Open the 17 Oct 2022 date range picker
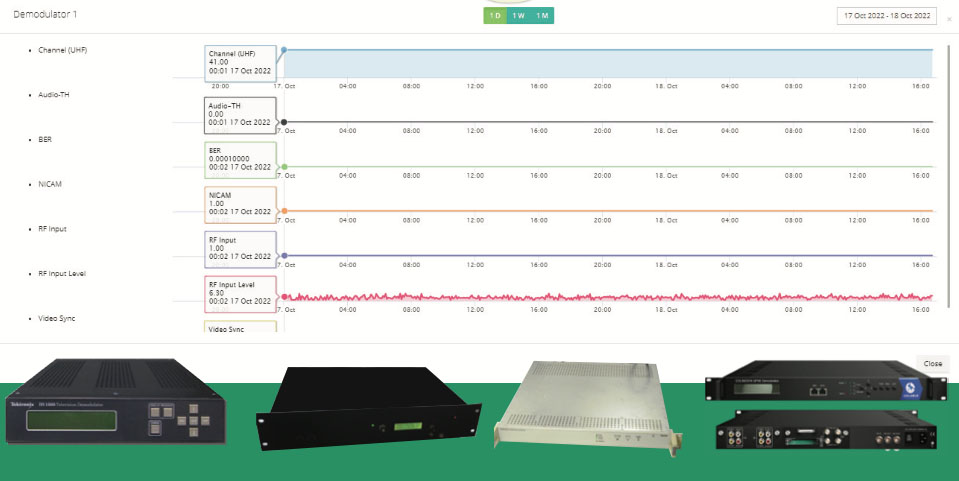Image resolution: width=959 pixels, height=481 pixels. pyautogui.click(x=886, y=16)
